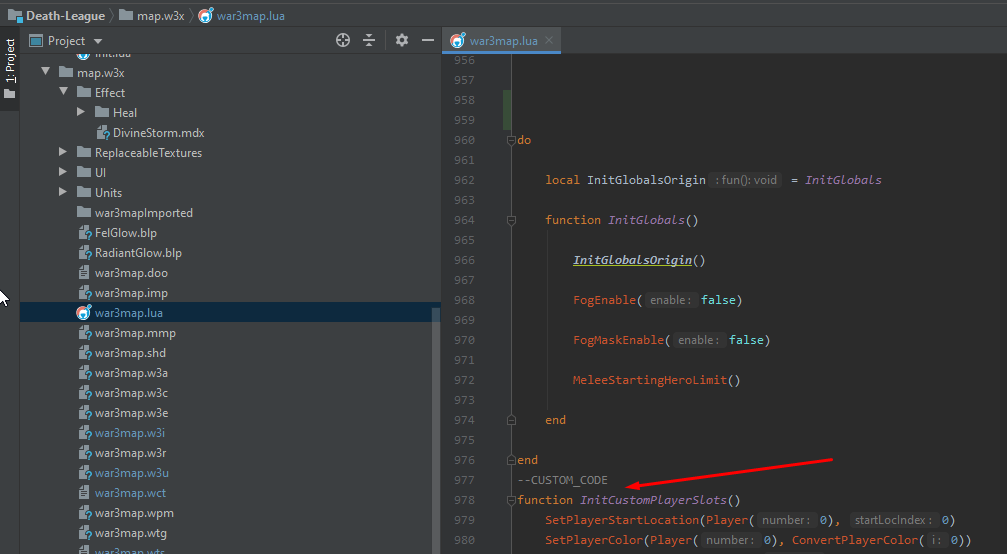Open the Project view dropdown

(x=97, y=41)
